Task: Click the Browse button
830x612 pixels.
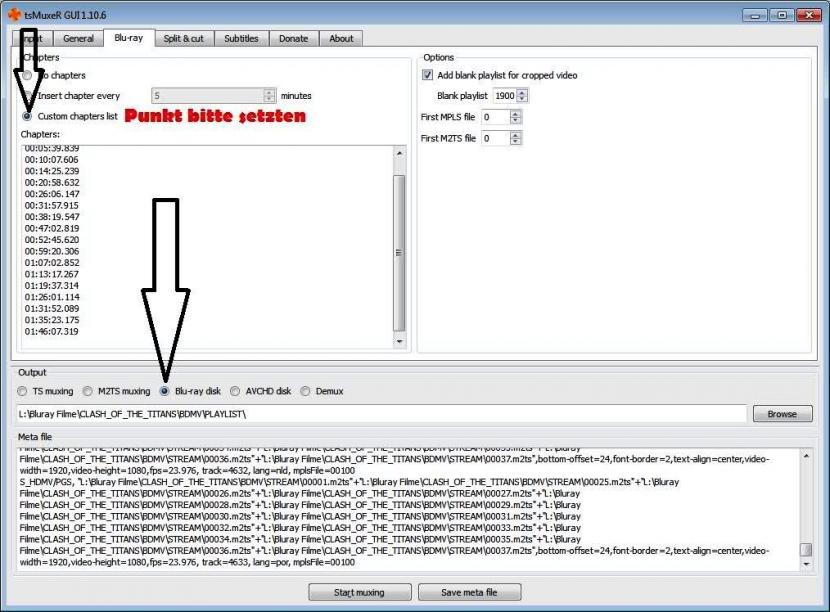Action: 782,414
